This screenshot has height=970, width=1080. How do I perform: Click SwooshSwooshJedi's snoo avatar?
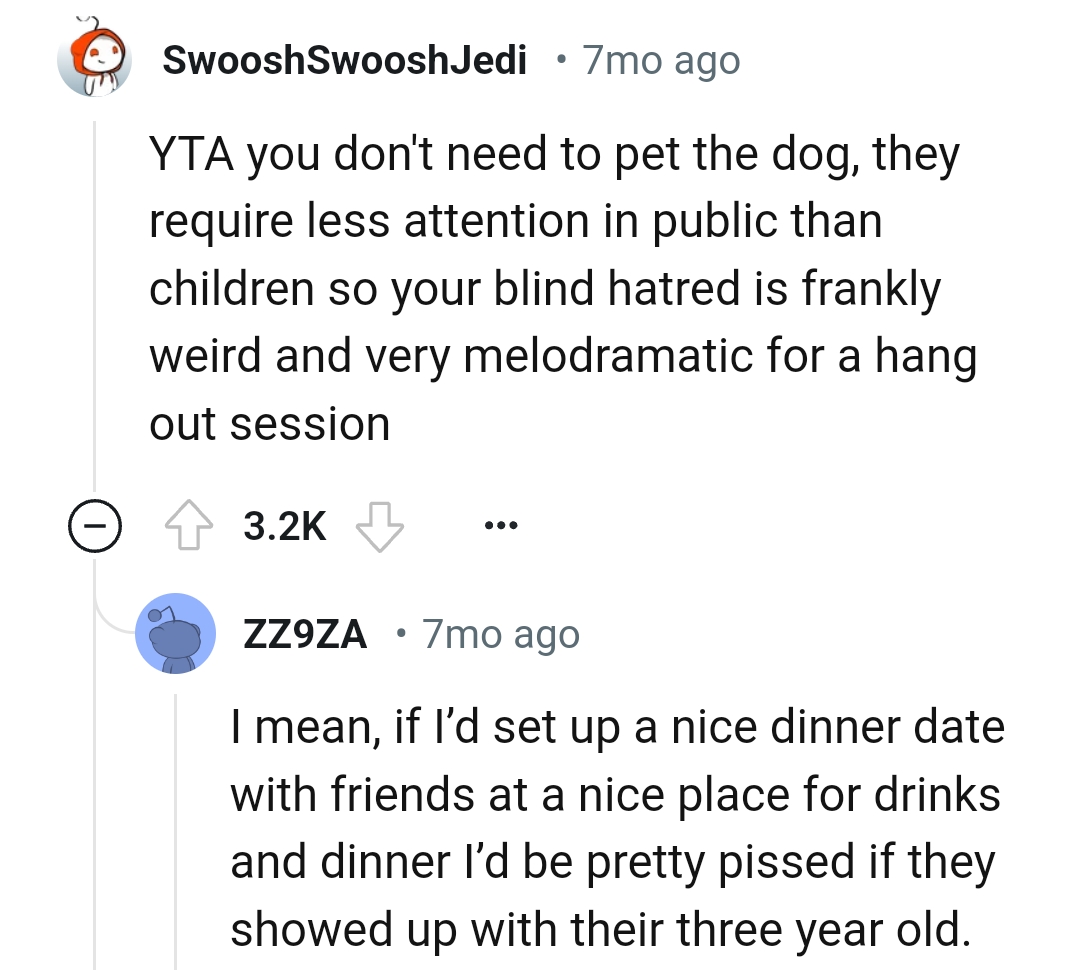(95, 60)
